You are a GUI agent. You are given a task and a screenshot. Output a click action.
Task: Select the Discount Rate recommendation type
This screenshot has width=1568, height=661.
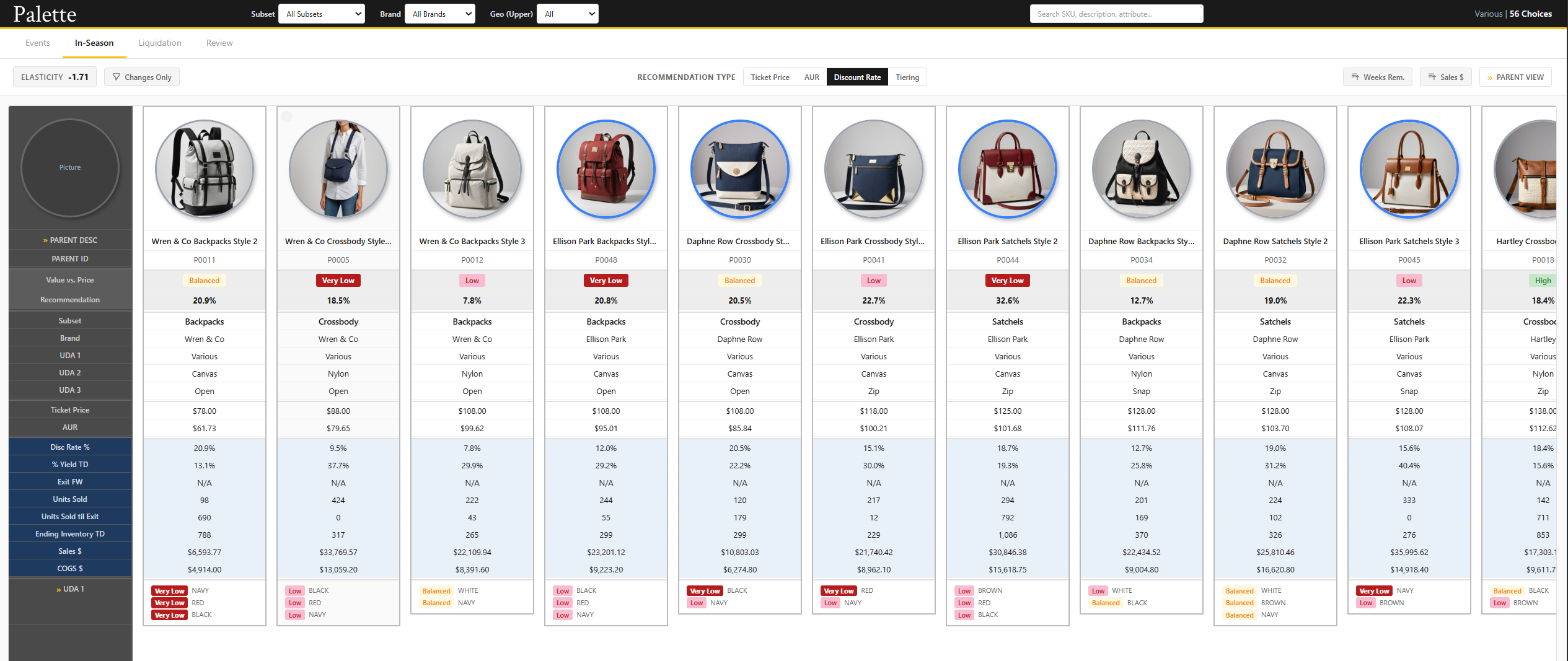pos(857,77)
